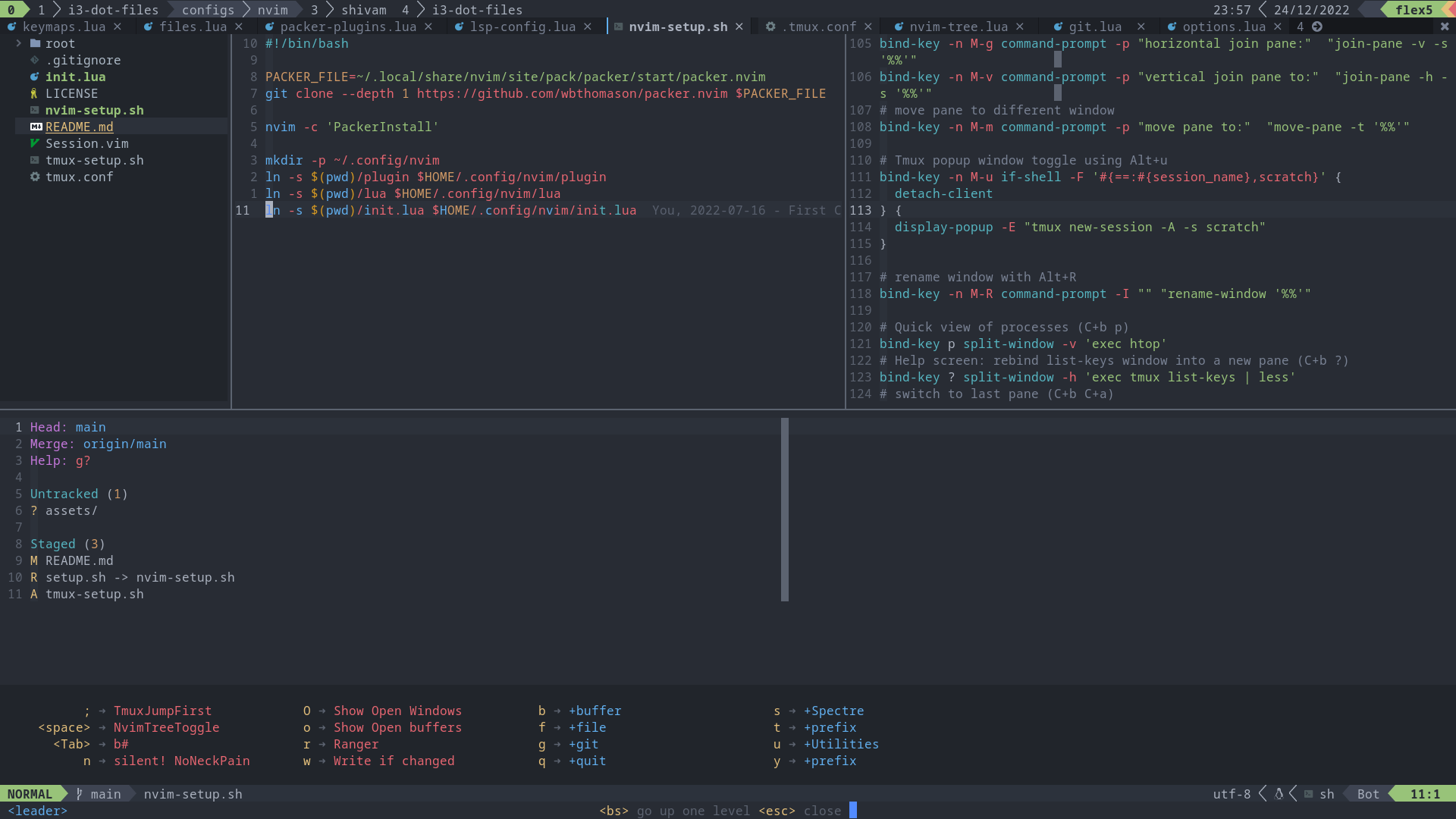Screen dimensions: 1456x819
Task: Select tmux window 2 nvim in the top bar
Action: click(272, 10)
